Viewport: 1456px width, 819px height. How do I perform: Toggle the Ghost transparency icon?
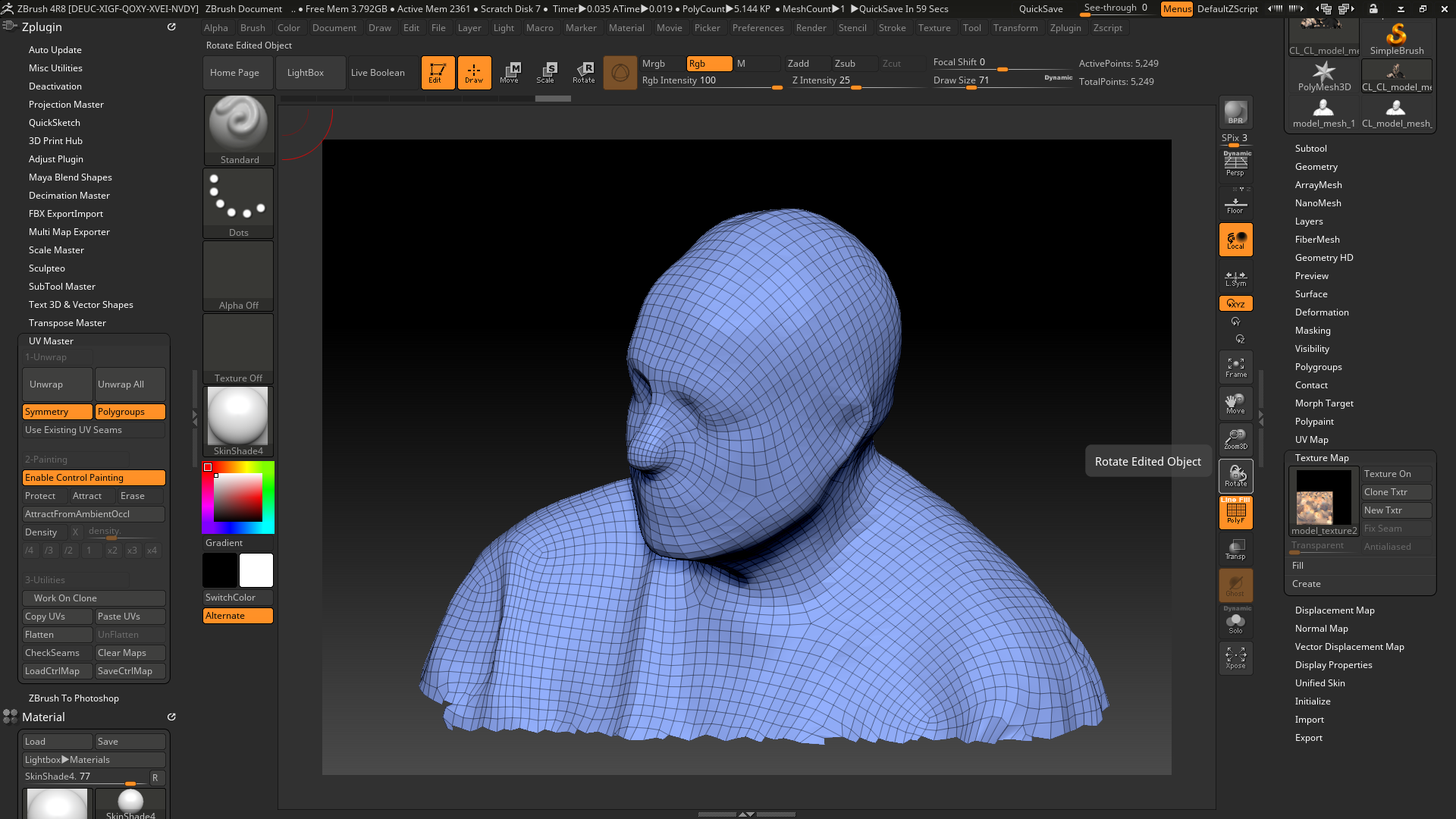(1235, 585)
